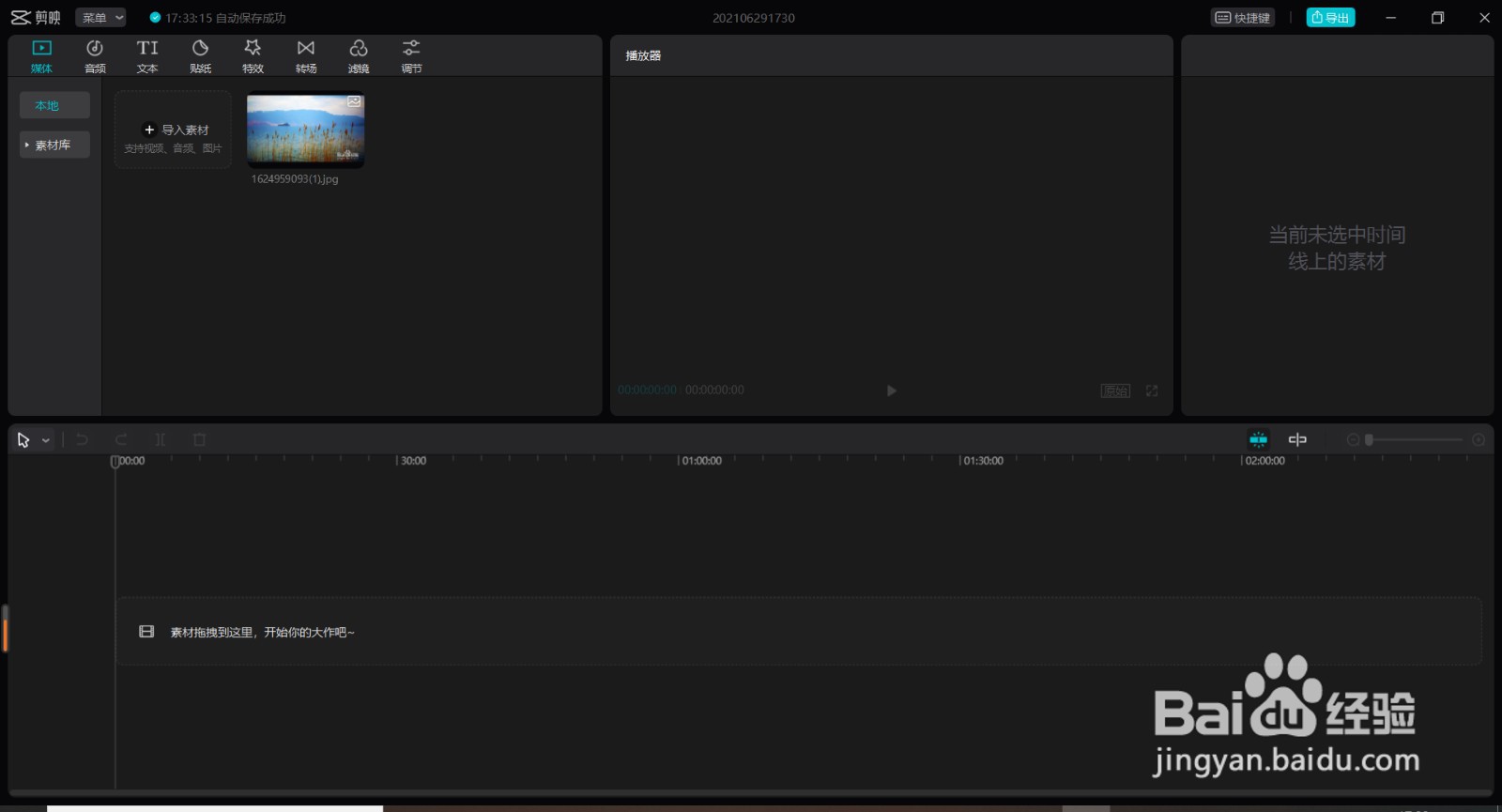Open the pointer tool mode dropdown
1502x812 pixels.
pyautogui.click(x=45, y=440)
